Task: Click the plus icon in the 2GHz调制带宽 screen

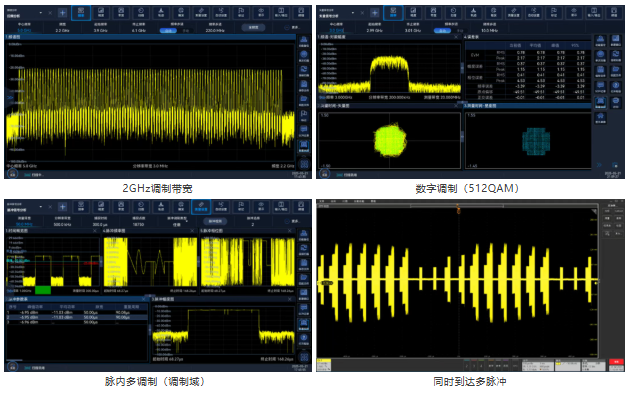Action: tap(62, 13)
